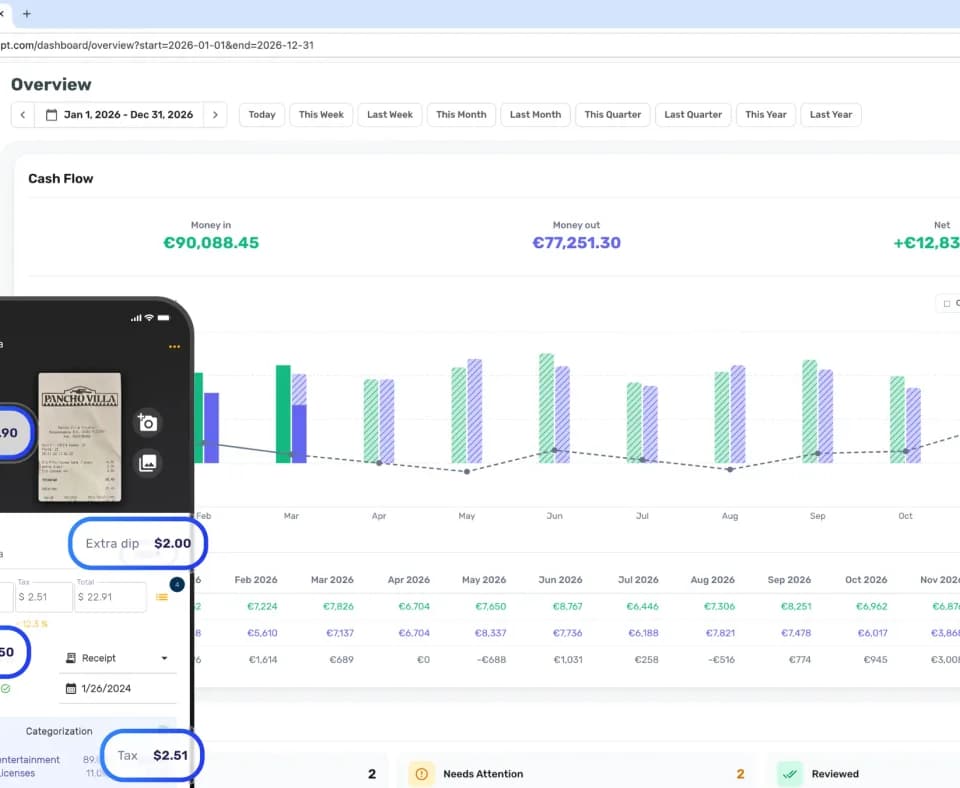Viewport: 960px width, 788px height.
Task: Click the Needs Attention warning icon
Action: click(x=421, y=774)
